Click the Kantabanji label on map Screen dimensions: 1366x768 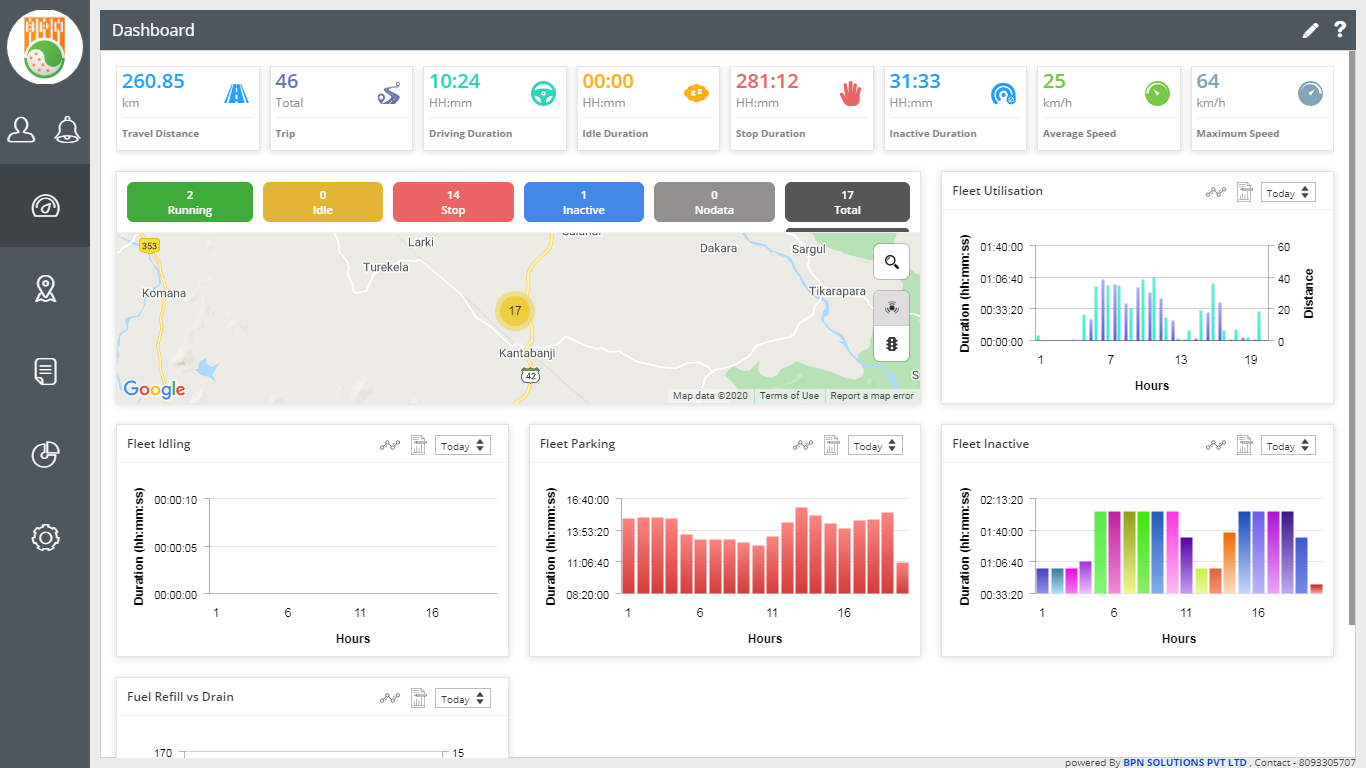point(527,354)
